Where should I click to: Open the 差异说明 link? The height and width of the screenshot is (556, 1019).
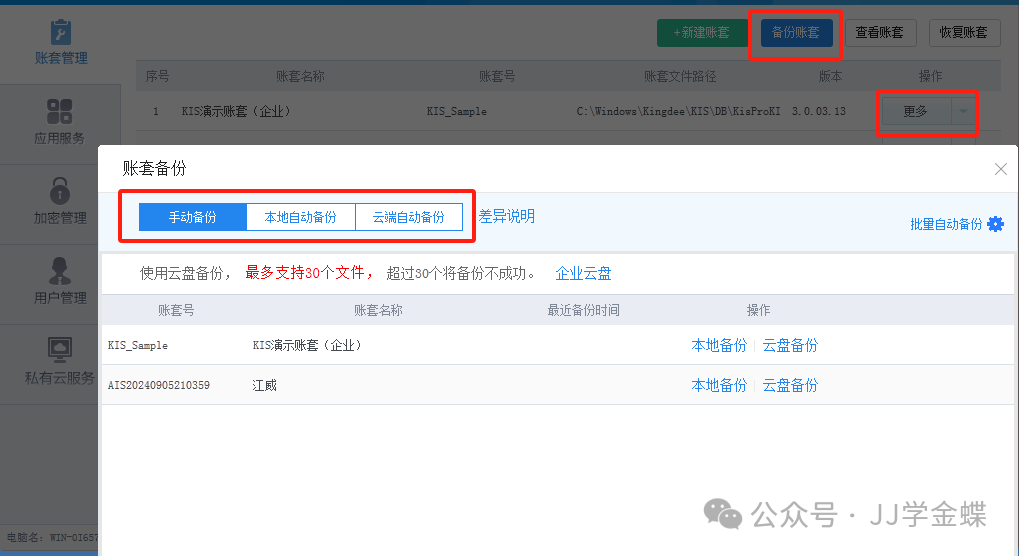tap(506, 216)
